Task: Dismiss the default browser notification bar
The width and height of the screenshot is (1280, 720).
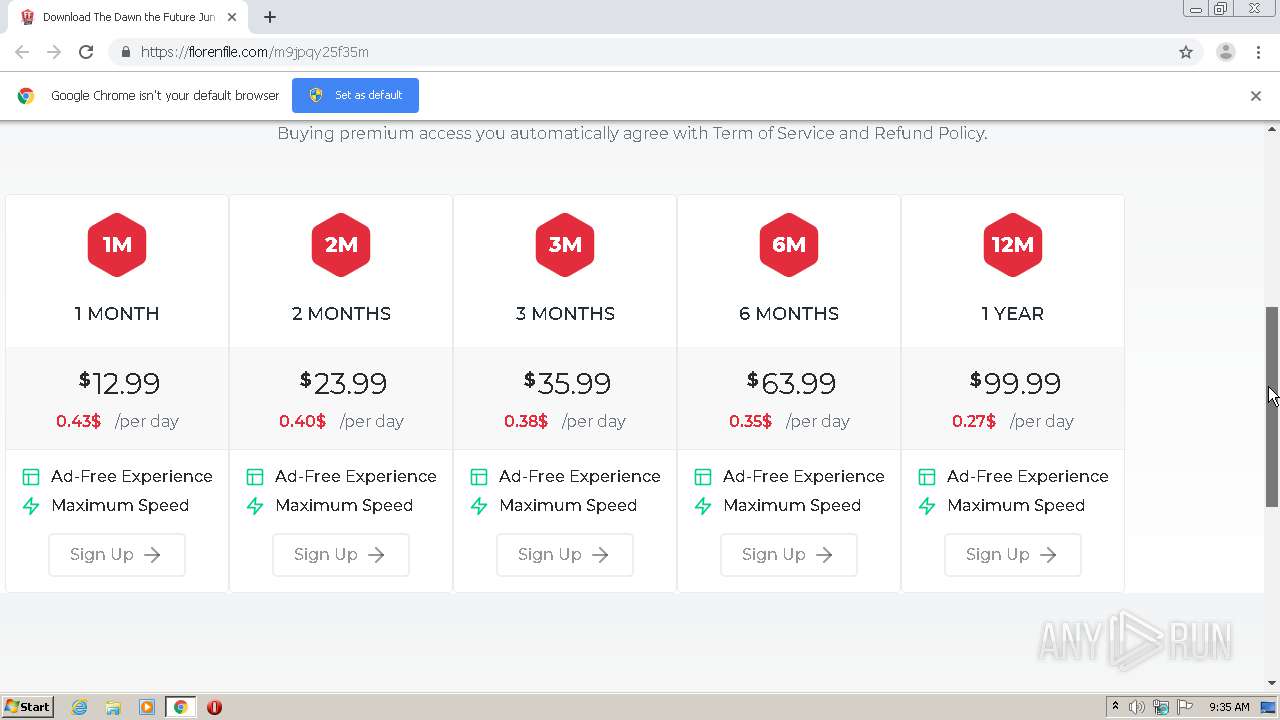Action: (x=1255, y=96)
